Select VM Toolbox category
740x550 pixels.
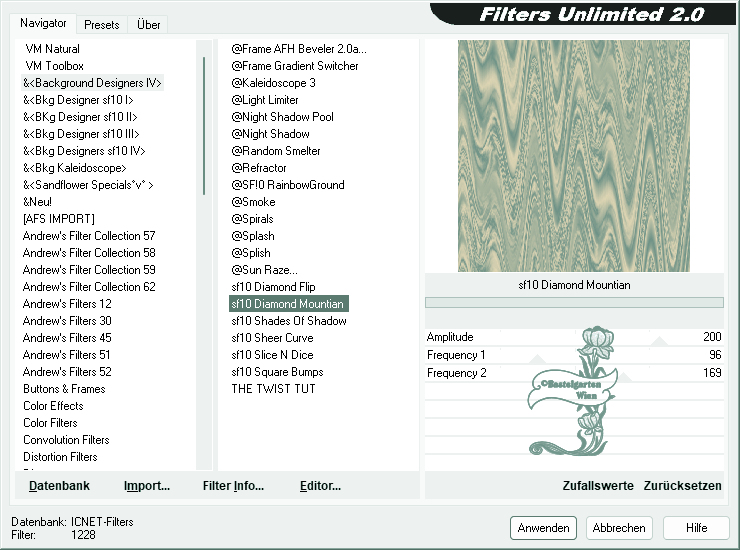pyautogui.click(x=54, y=66)
